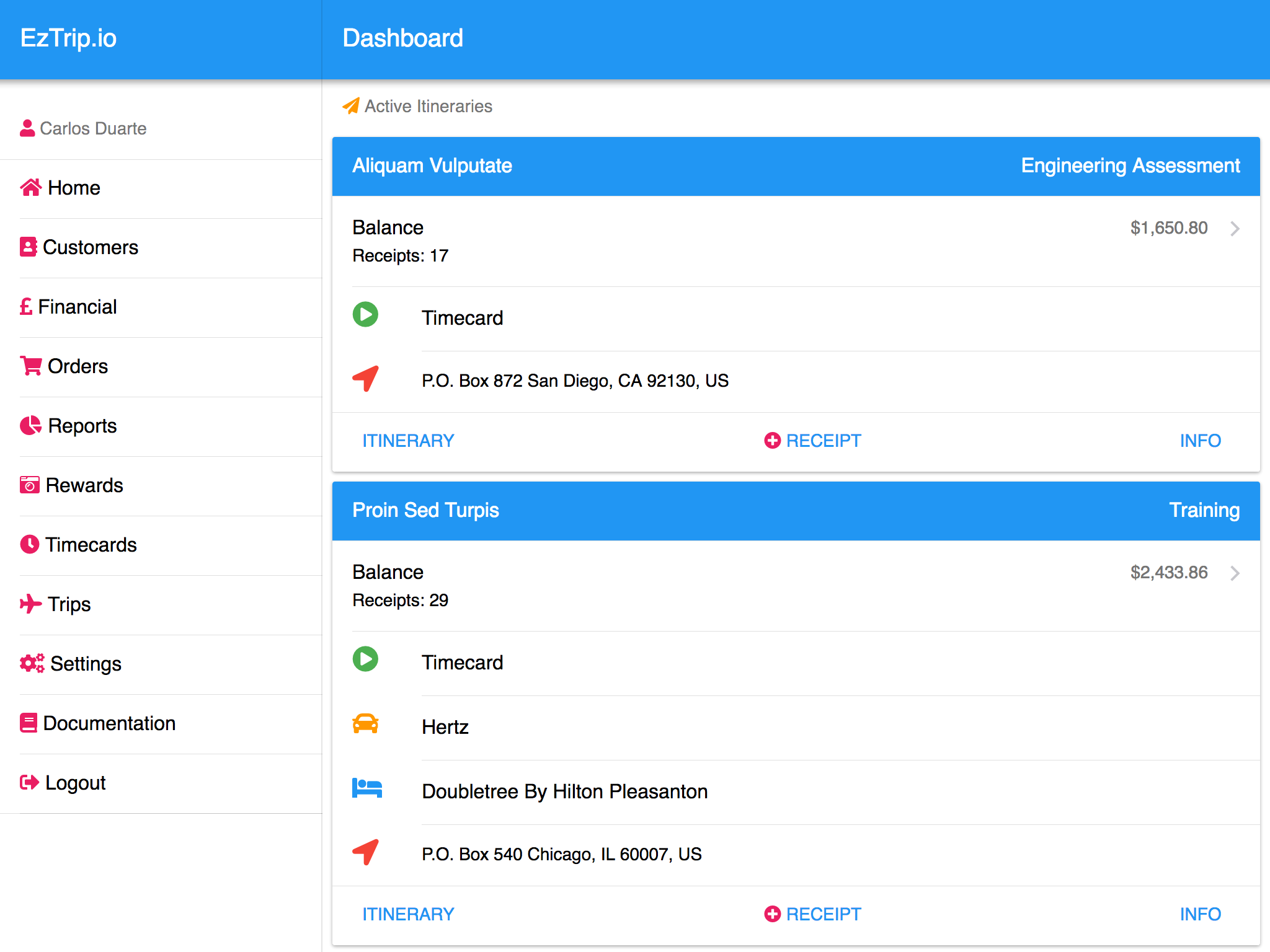The width and height of the screenshot is (1270, 952).
Task: Click INFO on the Engineering Assessment card
Action: click(1200, 441)
